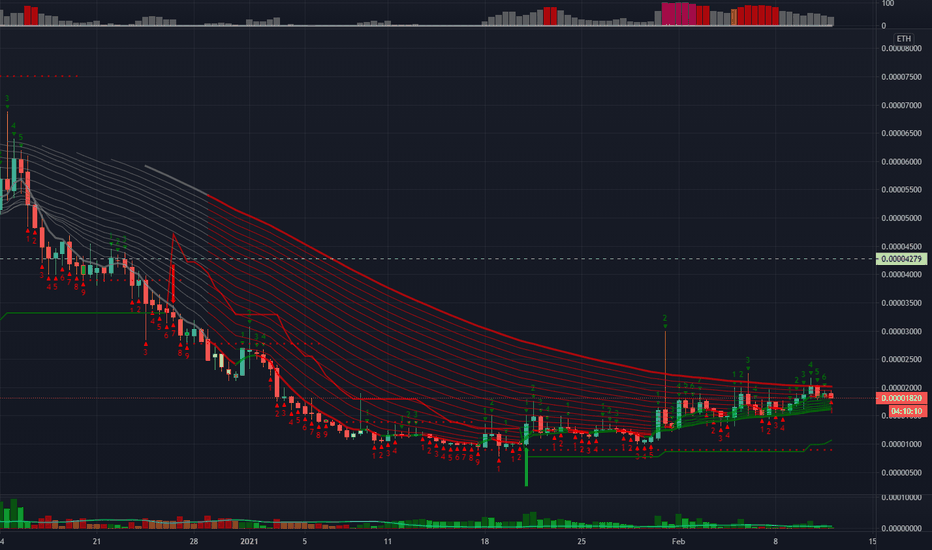932x550 pixels.
Task: Click the 0.00004500 price axis label
Action: pos(901,246)
